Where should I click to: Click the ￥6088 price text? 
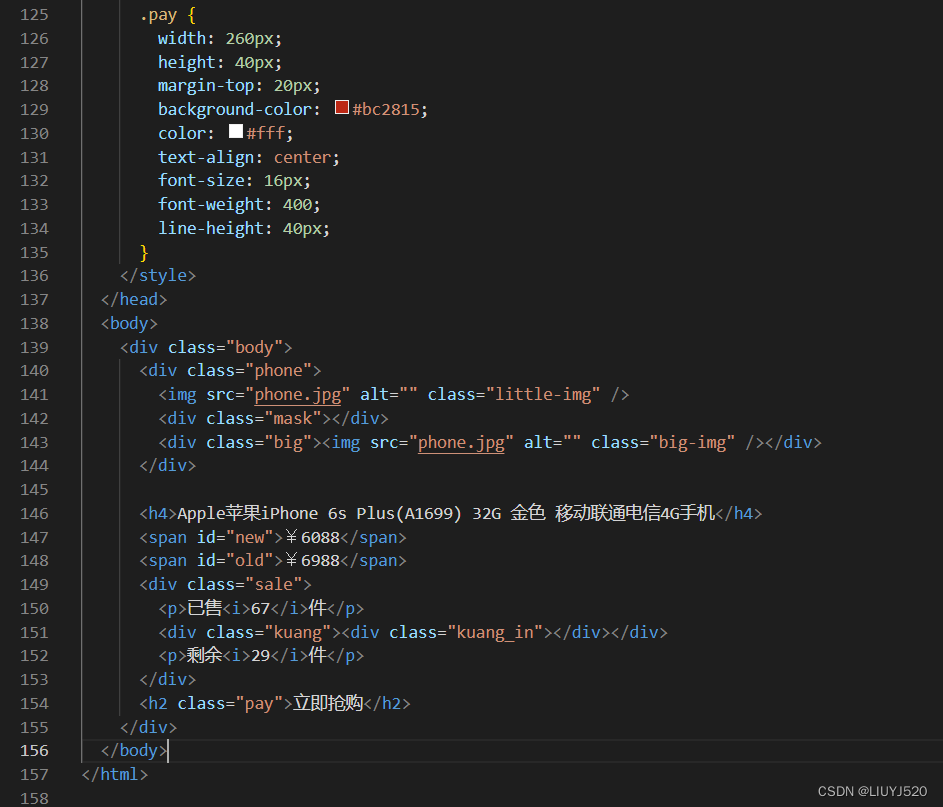(x=312, y=538)
